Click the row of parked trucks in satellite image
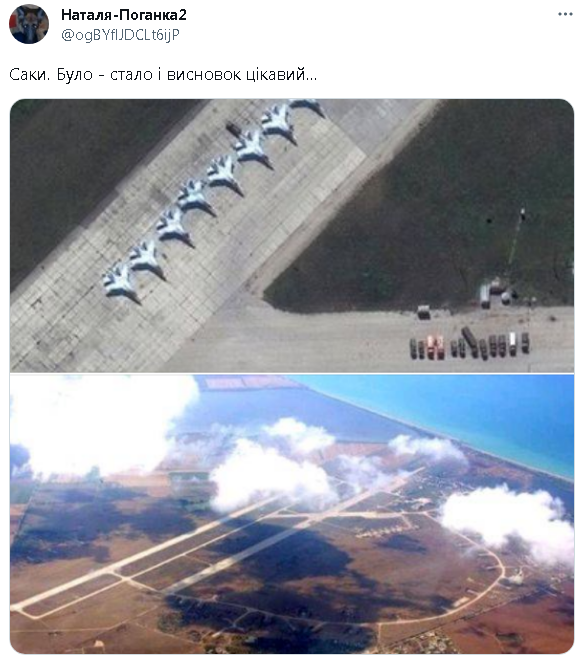 (469, 344)
